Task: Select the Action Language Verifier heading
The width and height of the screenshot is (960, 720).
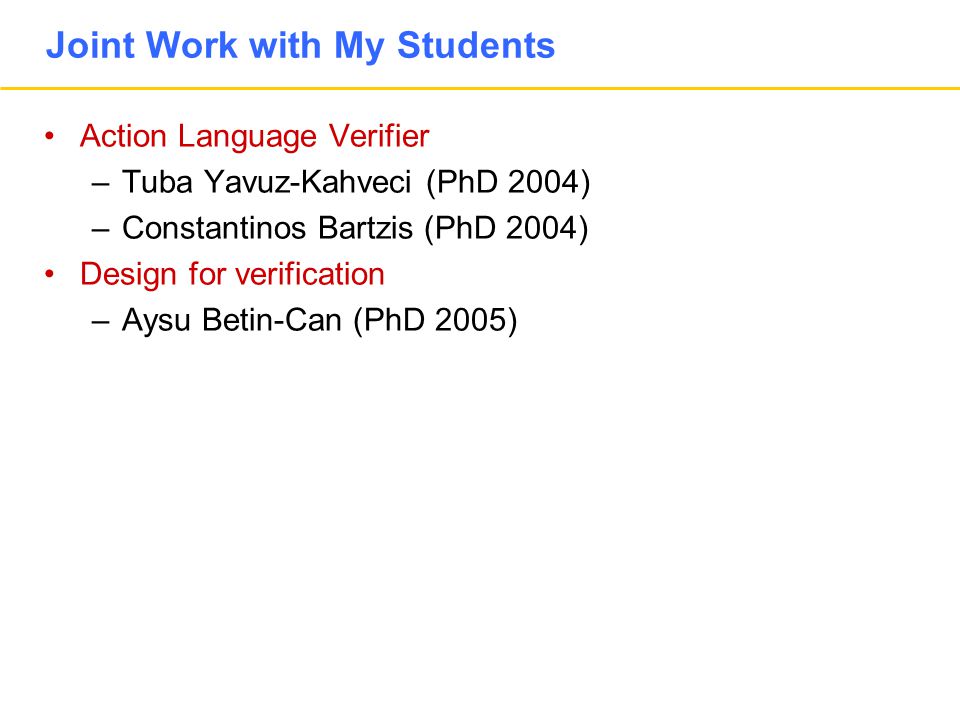Action: pyautogui.click(x=254, y=137)
